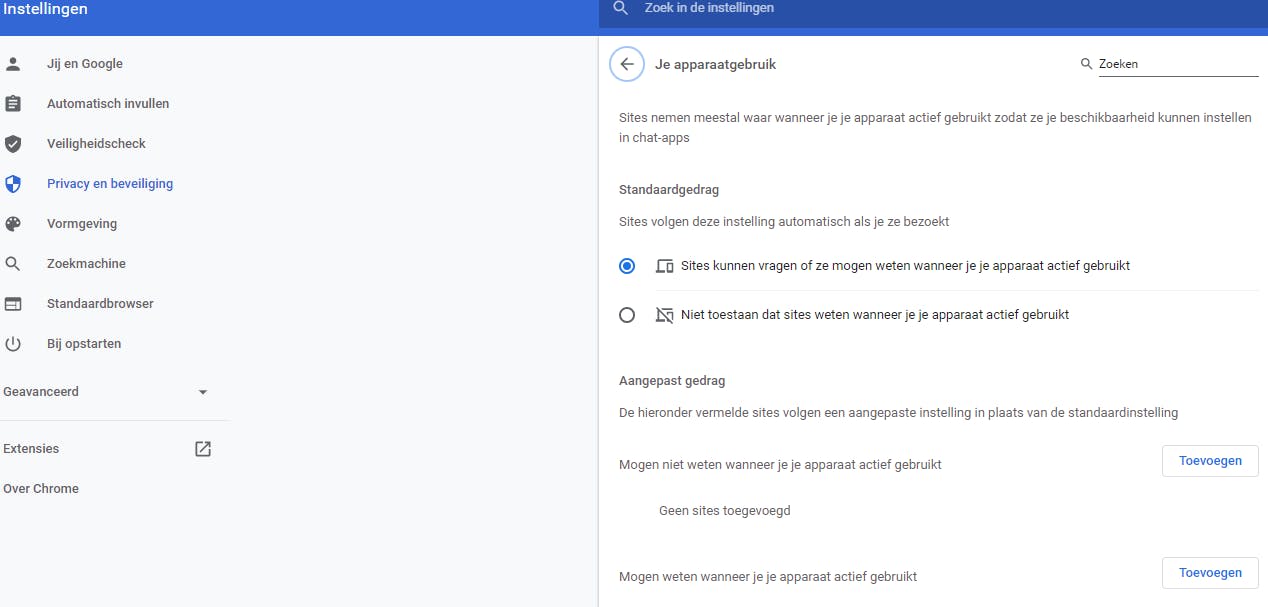Click the power icon for Bij opstarten
This screenshot has height=607, width=1268.
click(13, 344)
